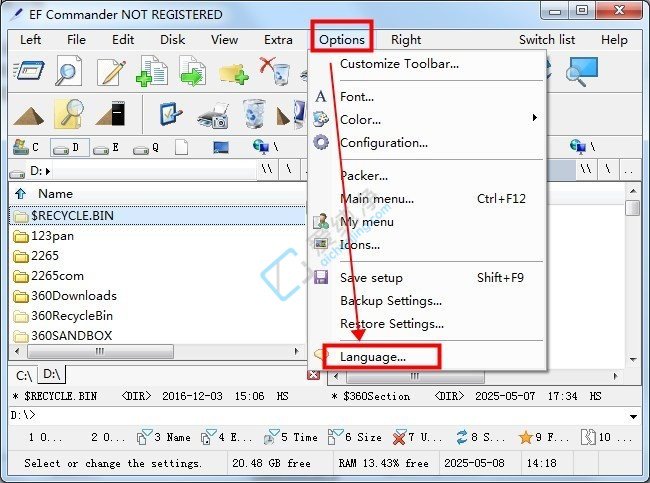Image resolution: width=650 pixels, height=483 pixels.
Task: Choose Icons... menu entry
Action: 427,245
